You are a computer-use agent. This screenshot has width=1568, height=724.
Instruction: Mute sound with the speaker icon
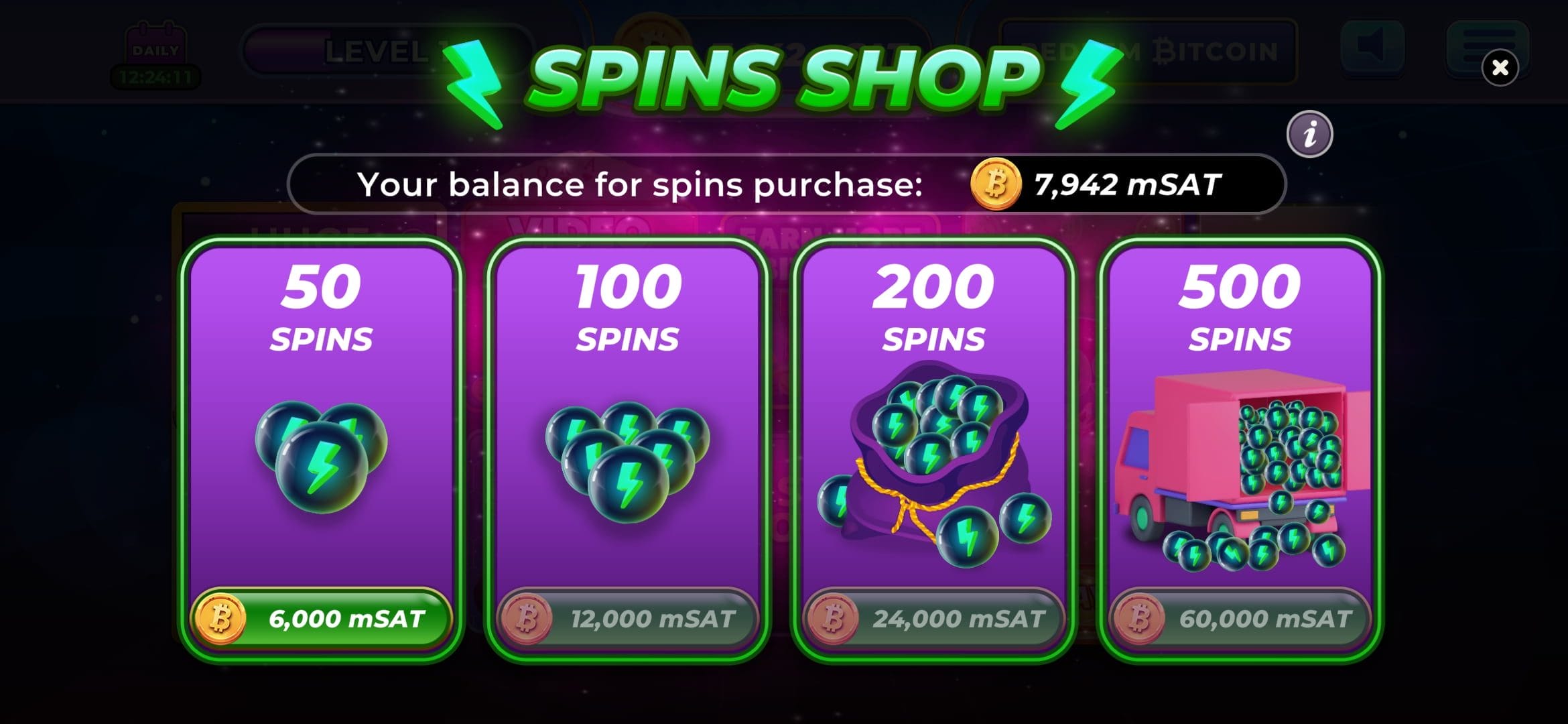click(1373, 46)
